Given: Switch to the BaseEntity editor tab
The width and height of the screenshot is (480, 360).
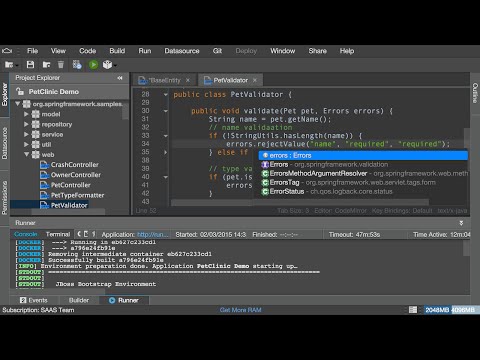Looking at the screenshot, I should pyautogui.click(x=164, y=80).
